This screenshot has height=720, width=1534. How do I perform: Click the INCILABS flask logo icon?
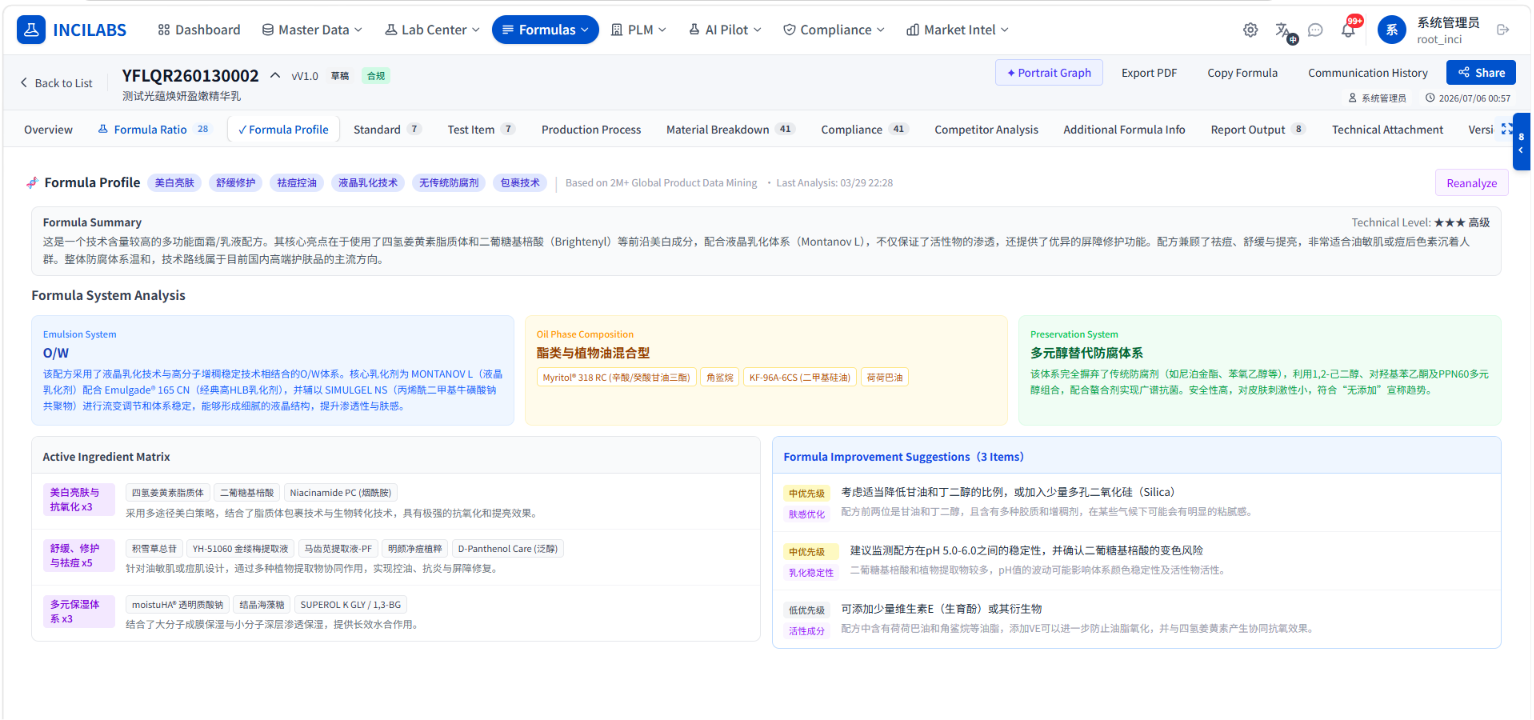point(32,30)
